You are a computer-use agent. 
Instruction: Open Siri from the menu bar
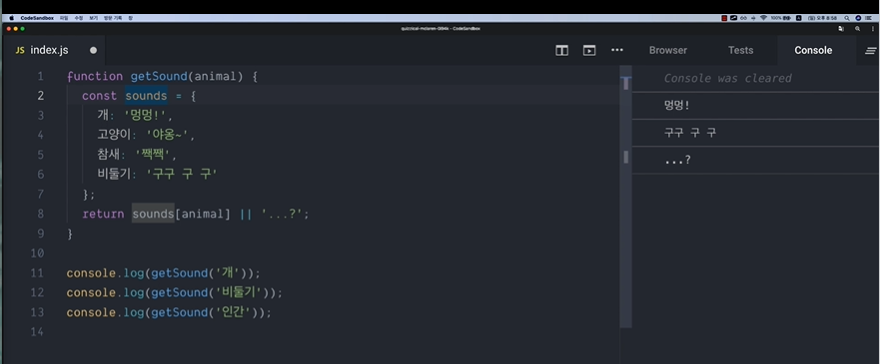coord(858,18)
